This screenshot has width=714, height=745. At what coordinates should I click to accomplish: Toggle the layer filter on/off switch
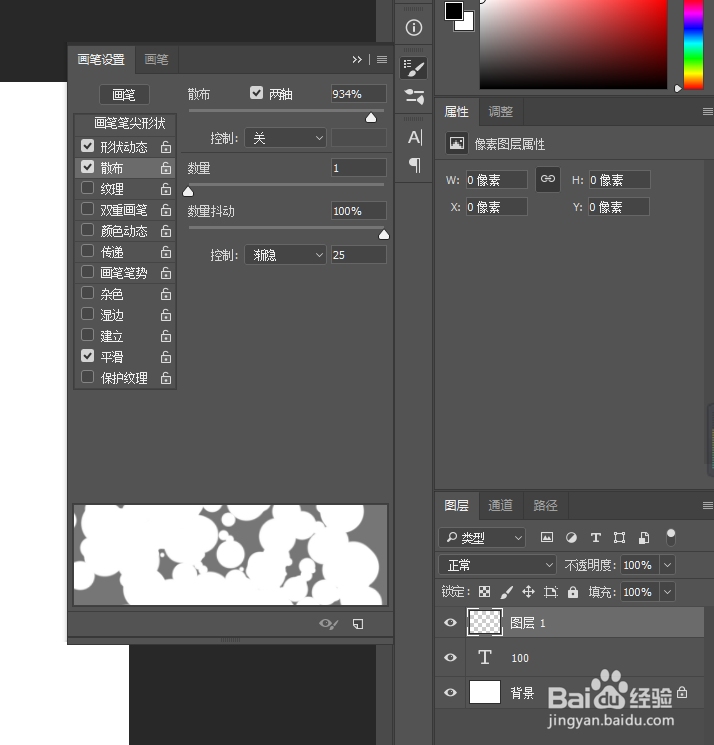[671, 538]
